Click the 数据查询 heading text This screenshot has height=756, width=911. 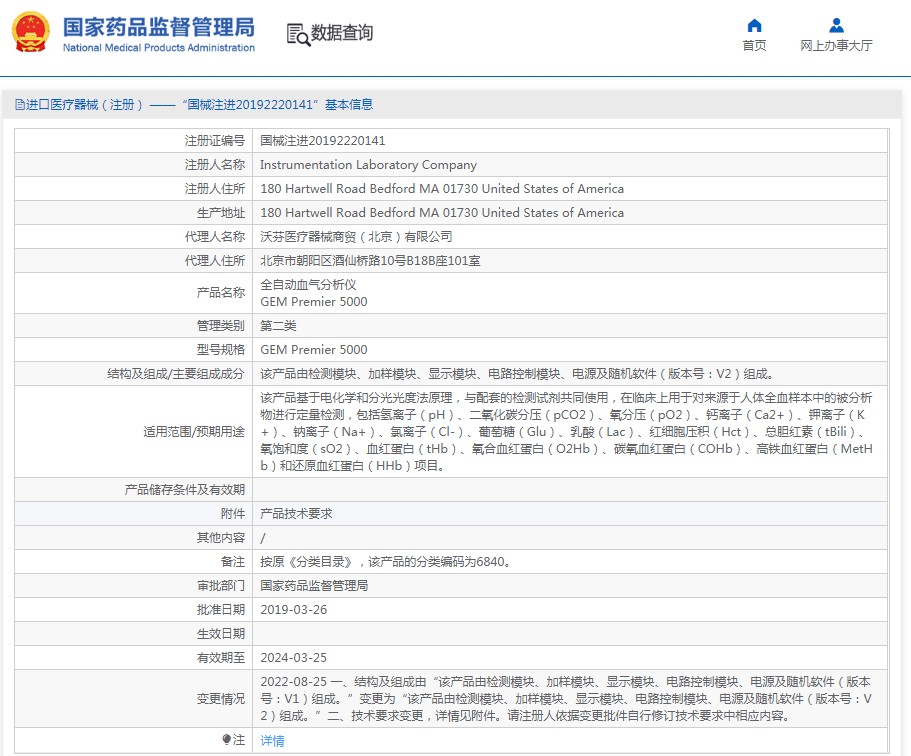point(342,33)
